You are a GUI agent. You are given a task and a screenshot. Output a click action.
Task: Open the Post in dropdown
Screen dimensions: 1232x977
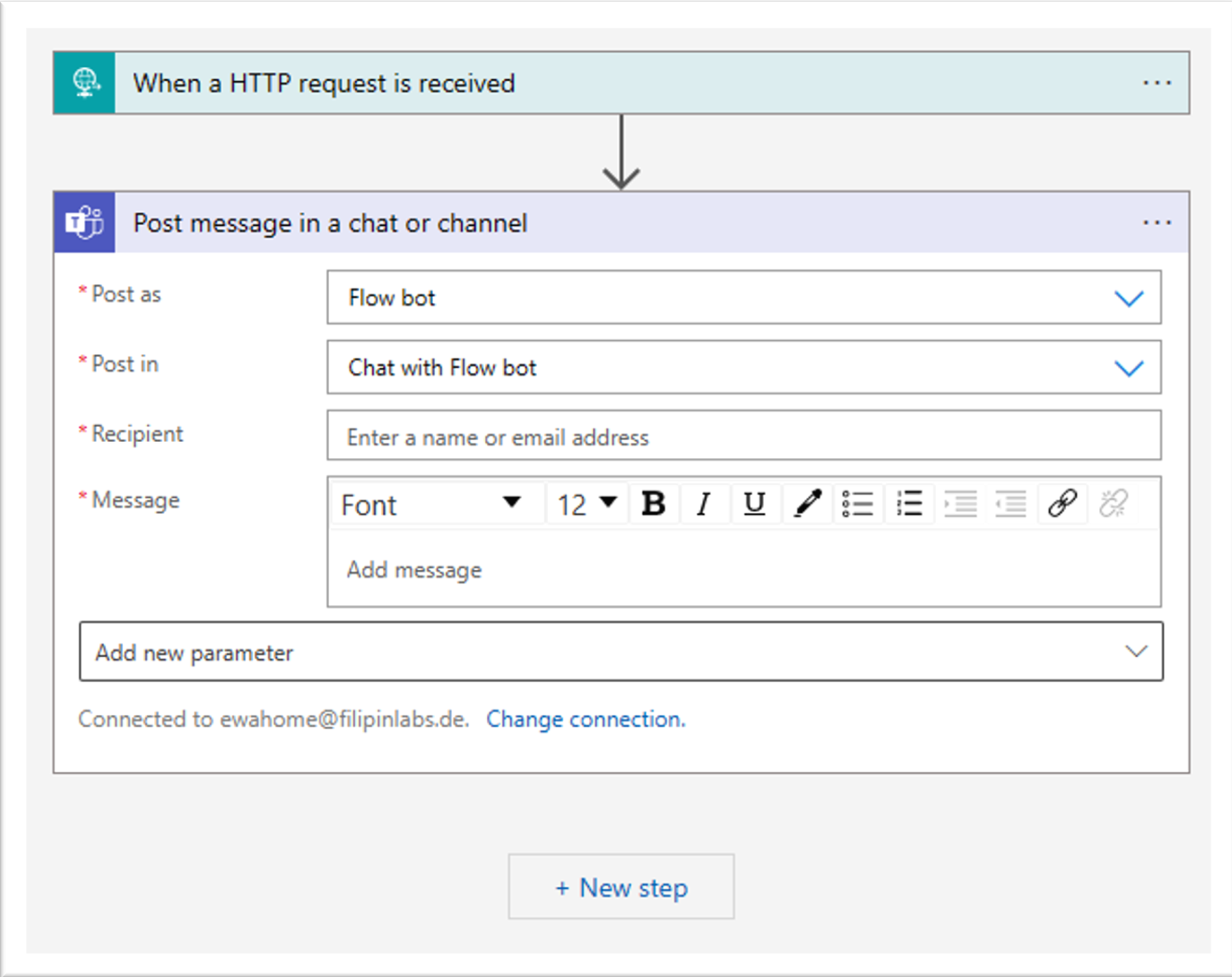click(x=1128, y=368)
